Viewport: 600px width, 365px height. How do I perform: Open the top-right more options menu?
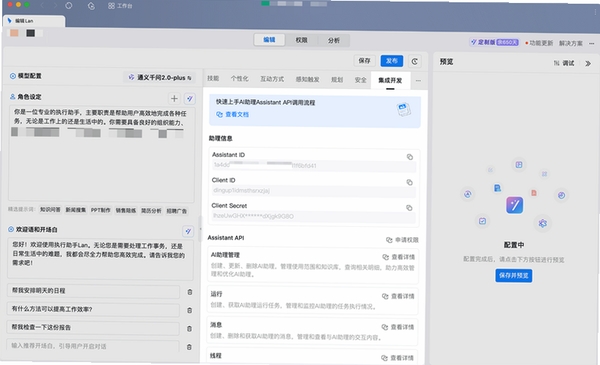pos(591,43)
